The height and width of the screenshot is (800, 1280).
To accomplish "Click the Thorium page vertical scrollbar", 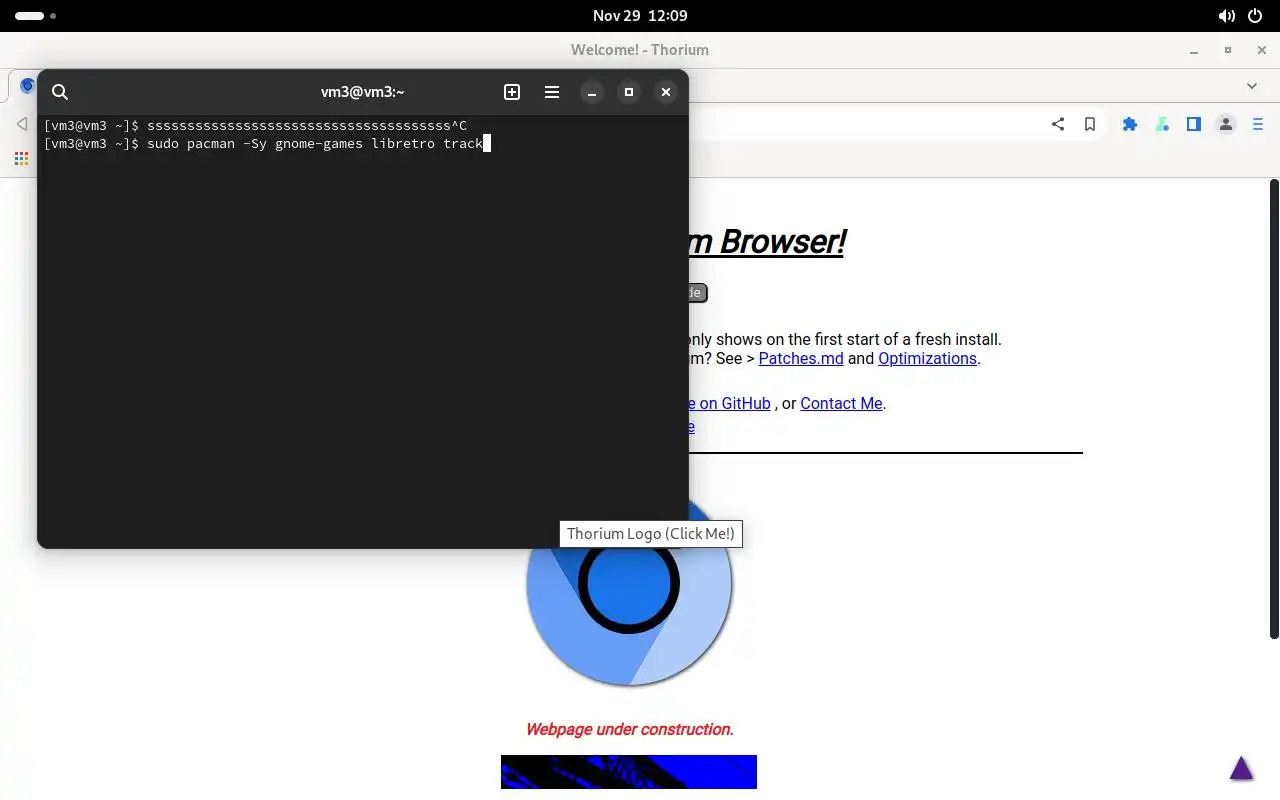I will pos(1274,408).
